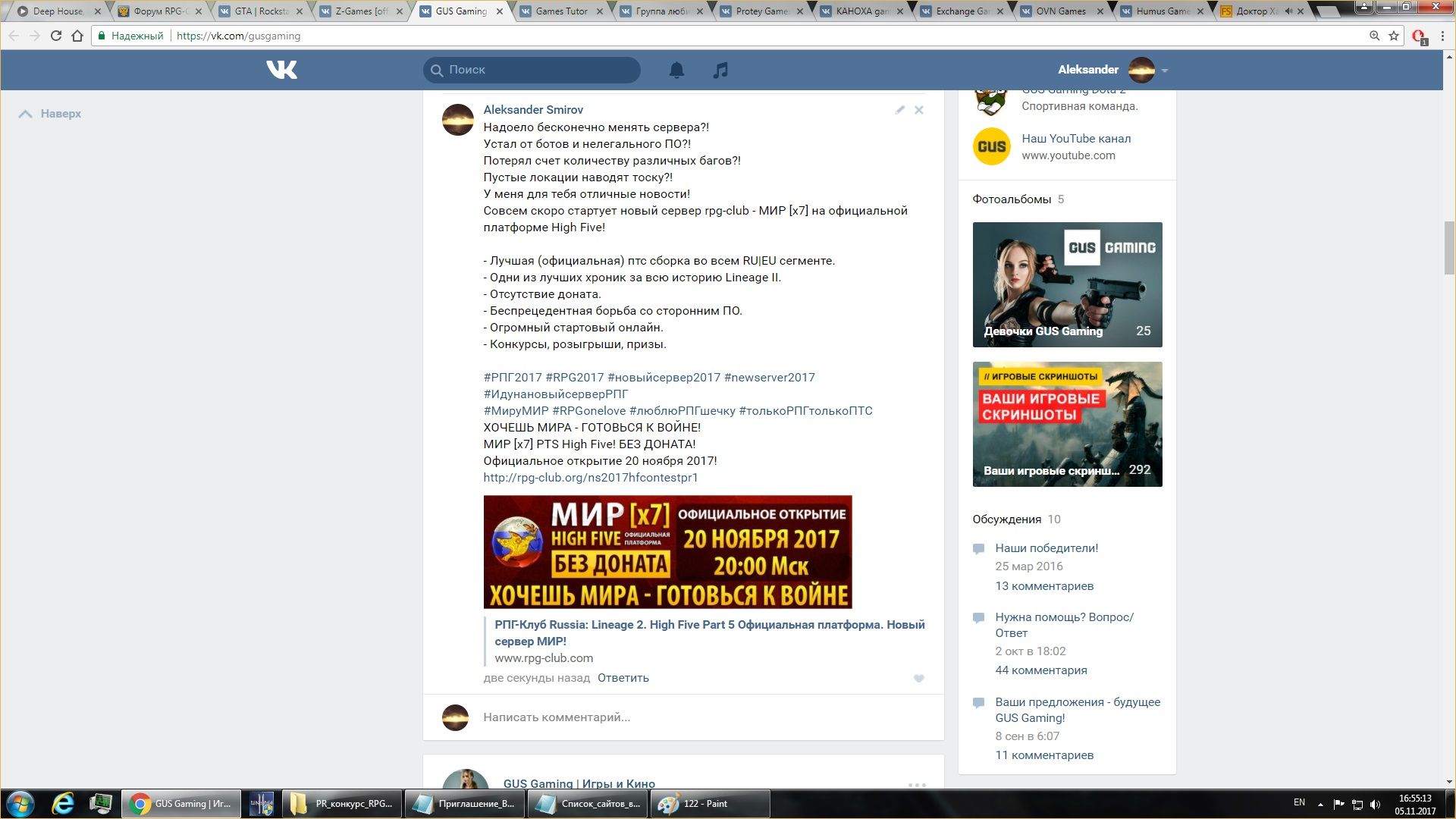Bookmark page with star icon
1456x819 pixels.
click(x=1394, y=36)
